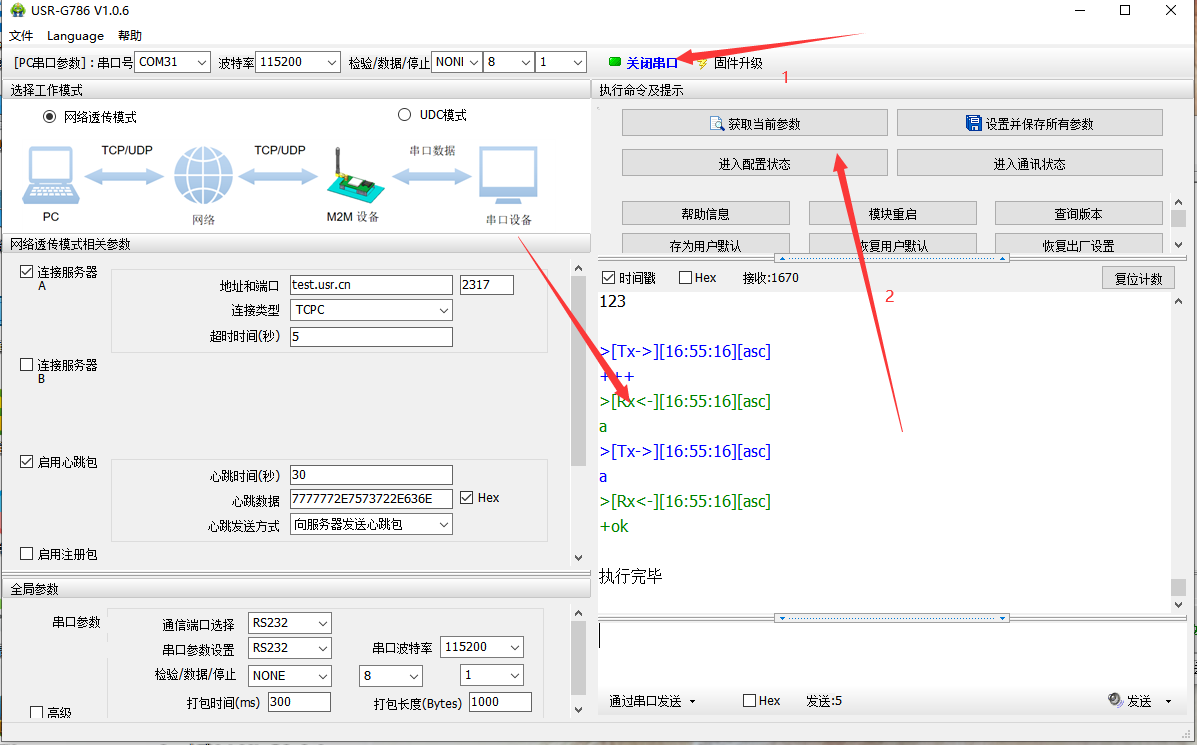Click the M2M device icon in diagram
This screenshot has width=1197, height=745.
click(x=352, y=179)
